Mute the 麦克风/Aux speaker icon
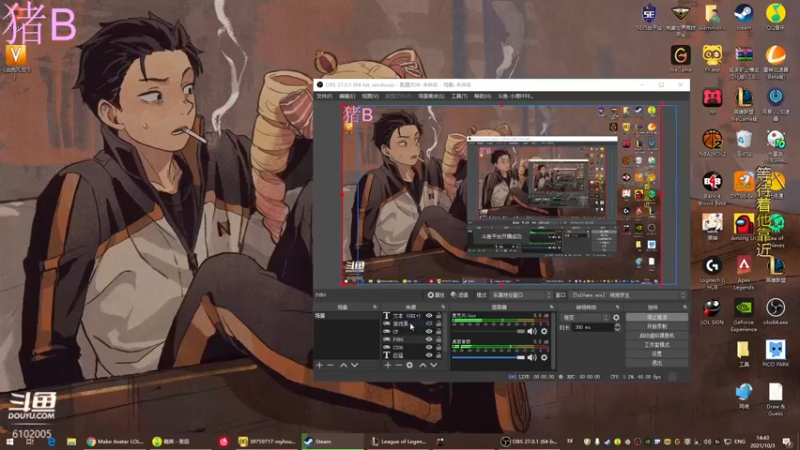Screen dimensions: 800x450 click(532, 332)
